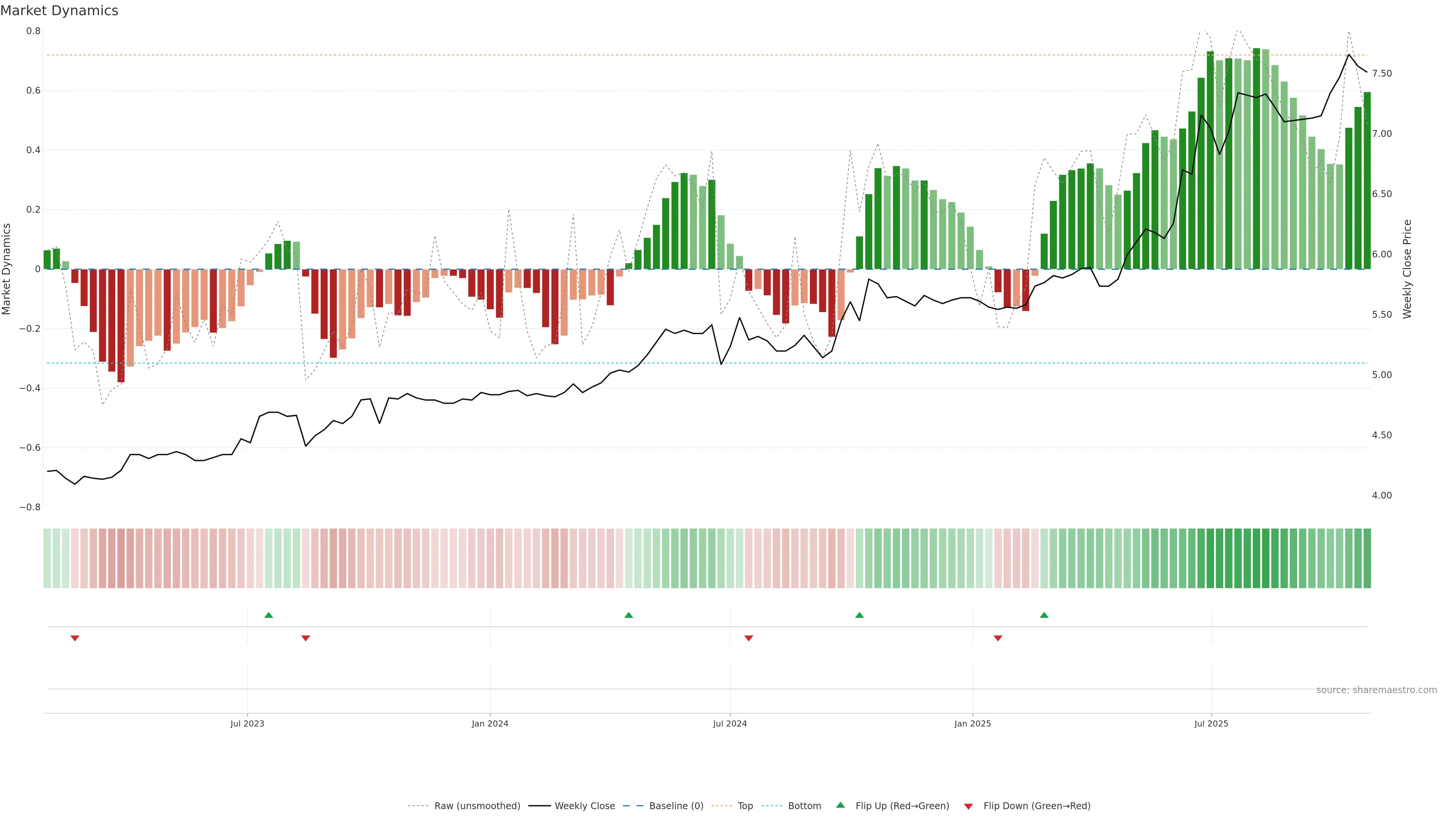Click the green Flip Up legend triangle
Screen dimensions: 1456x819
(x=840, y=805)
